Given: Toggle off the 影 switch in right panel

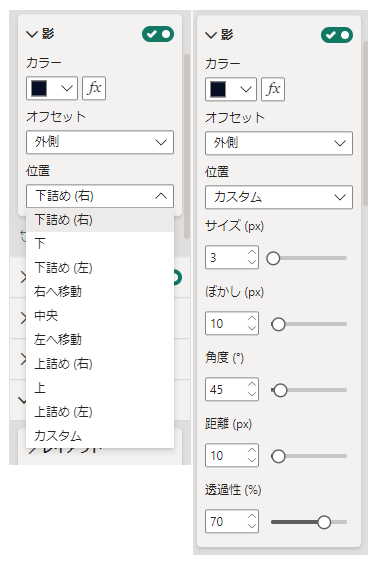Looking at the screenshot, I should [x=337, y=35].
